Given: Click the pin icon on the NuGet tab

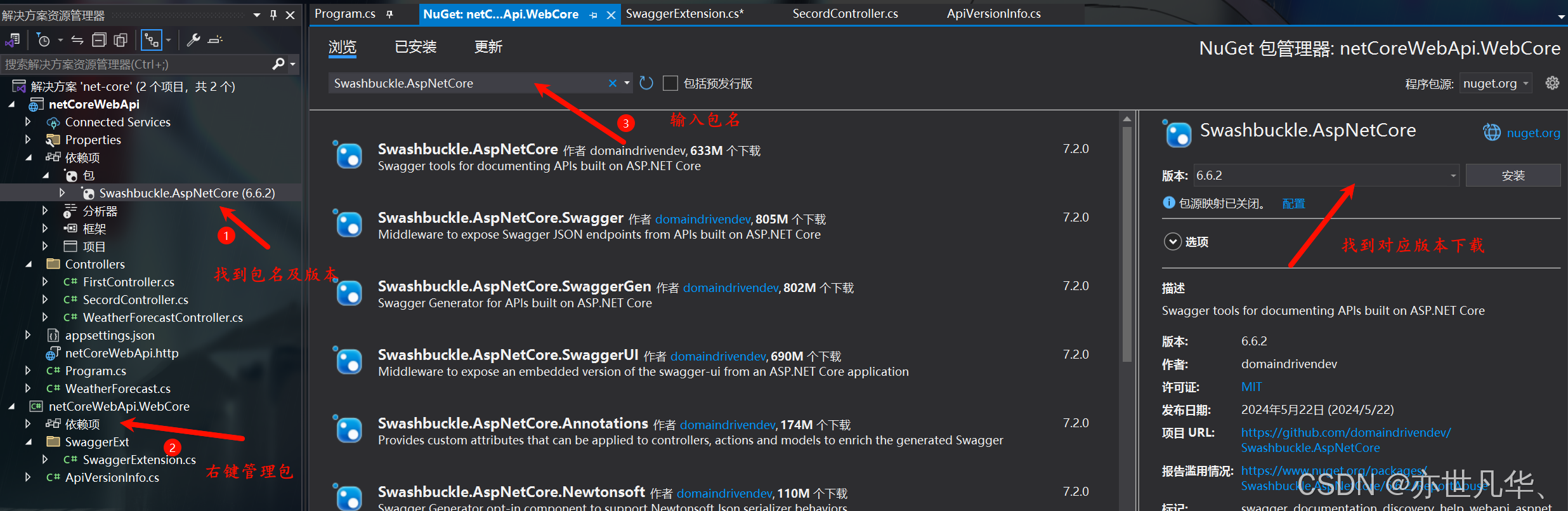Looking at the screenshot, I should pyautogui.click(x=594, y=15).
